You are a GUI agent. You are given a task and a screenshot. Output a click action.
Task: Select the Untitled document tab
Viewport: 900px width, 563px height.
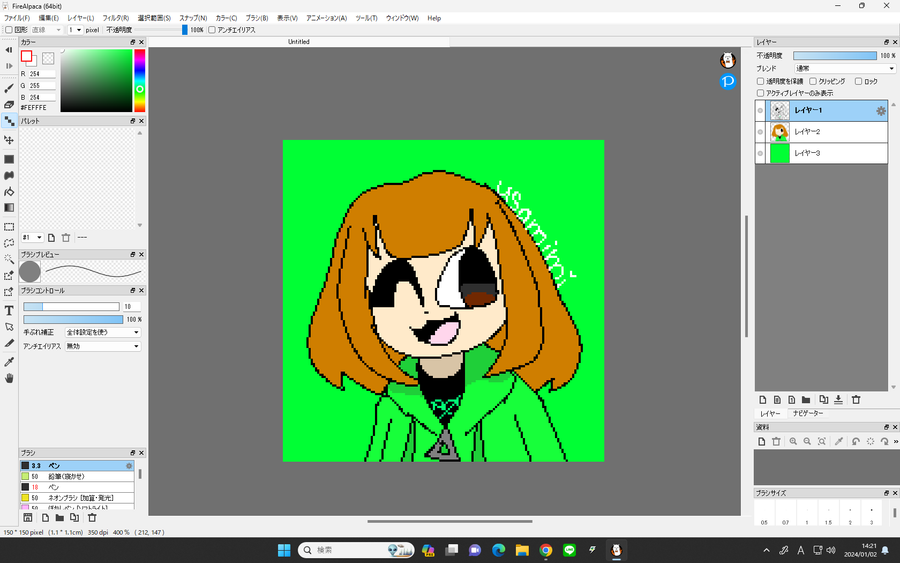[298, 42]
